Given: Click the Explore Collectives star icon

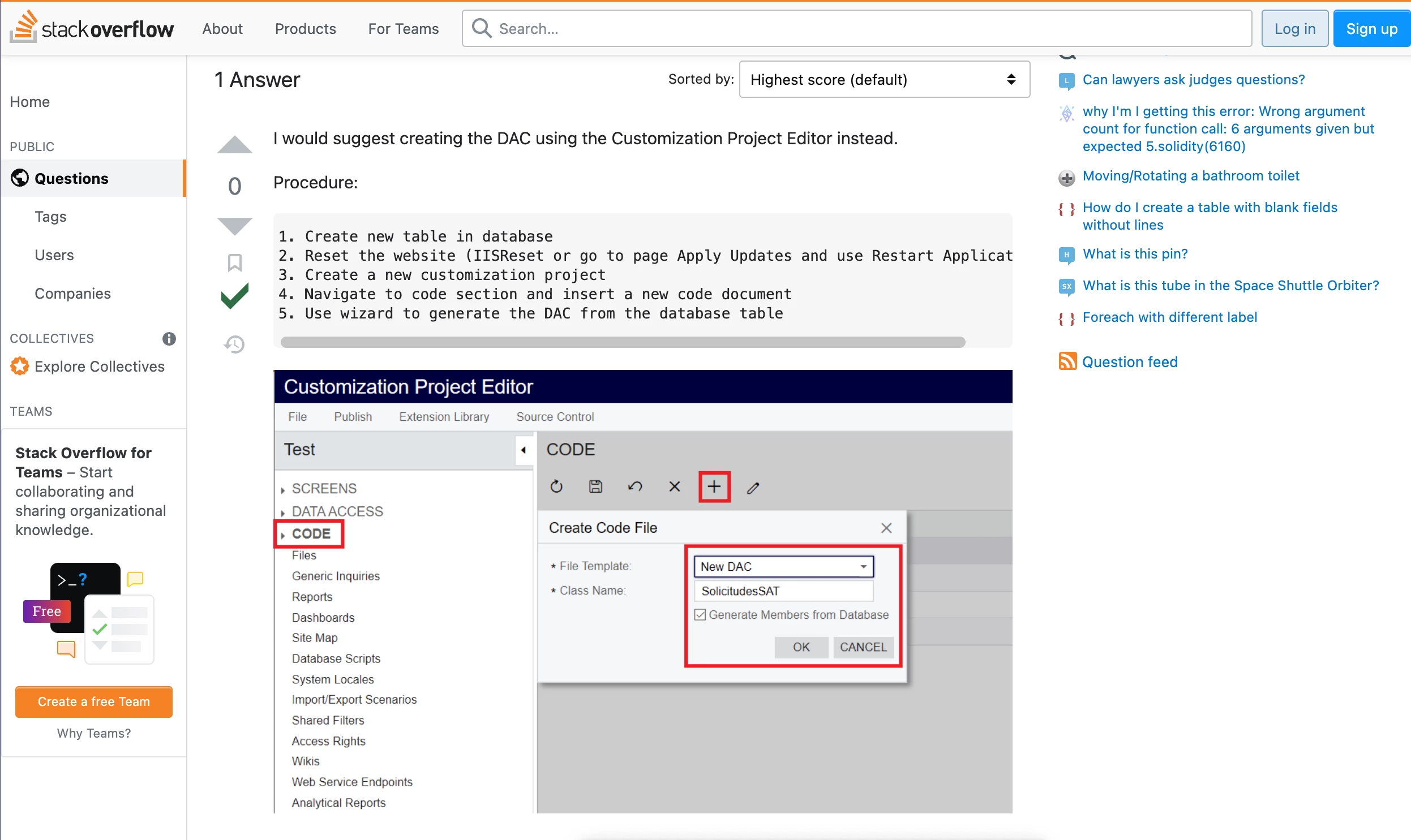Looking at the screenshot, I should 20,366.
